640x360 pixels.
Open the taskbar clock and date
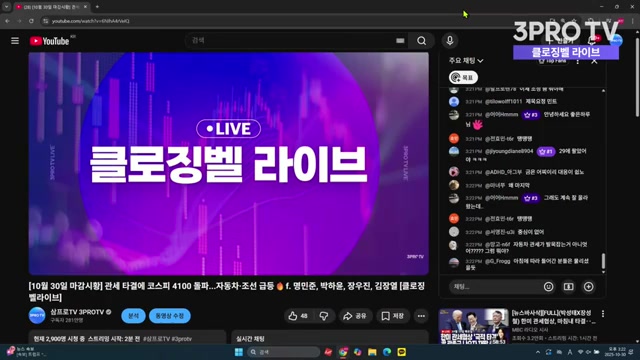(617, 352)
